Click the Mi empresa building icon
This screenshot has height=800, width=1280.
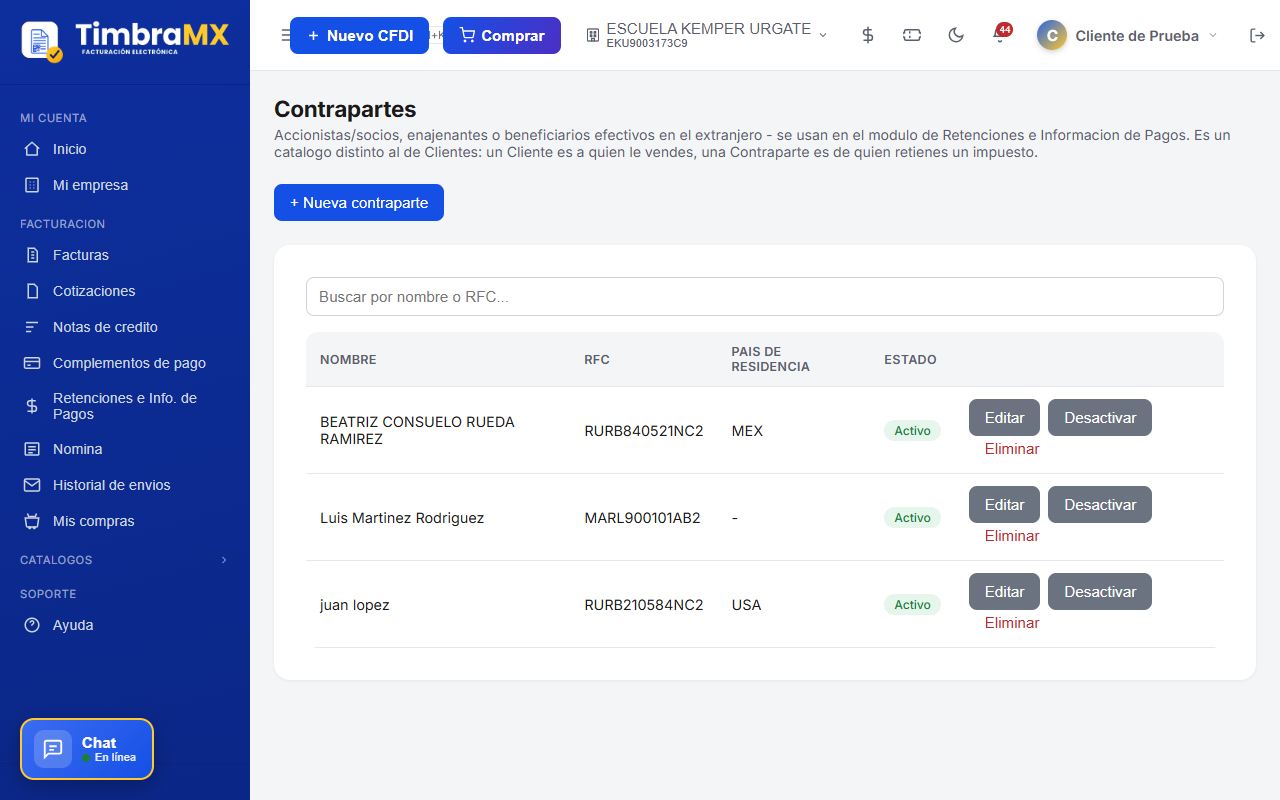[x=32, y=185]
